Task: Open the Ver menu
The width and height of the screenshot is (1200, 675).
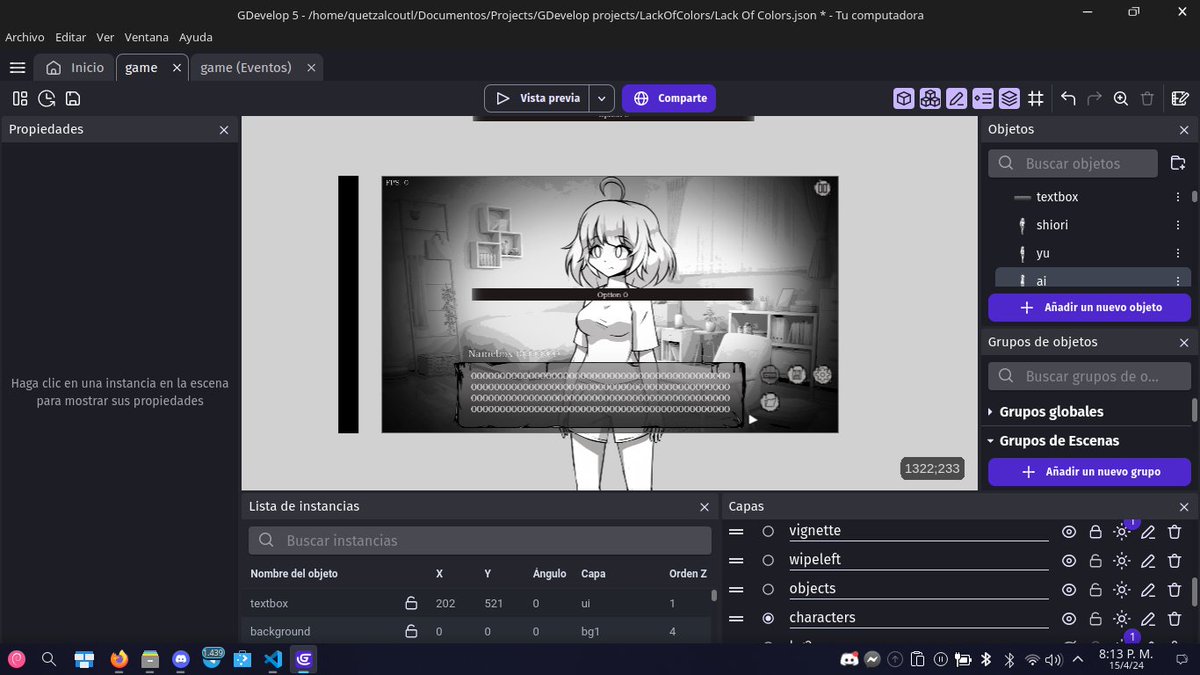Action: pos(105,37)
